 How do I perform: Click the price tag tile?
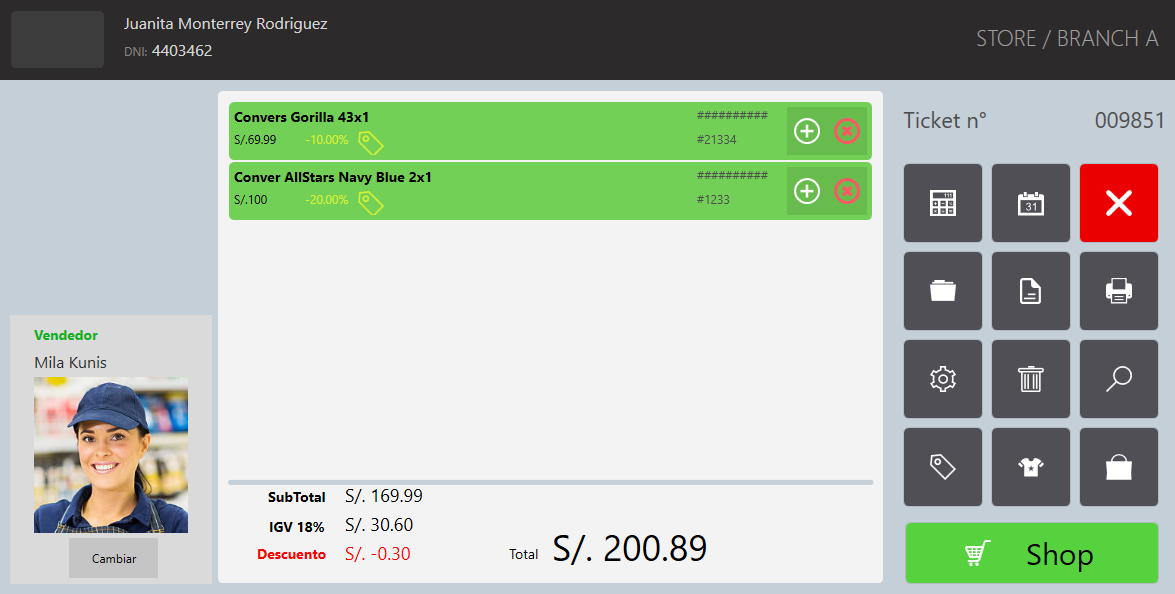coord(943,467)
